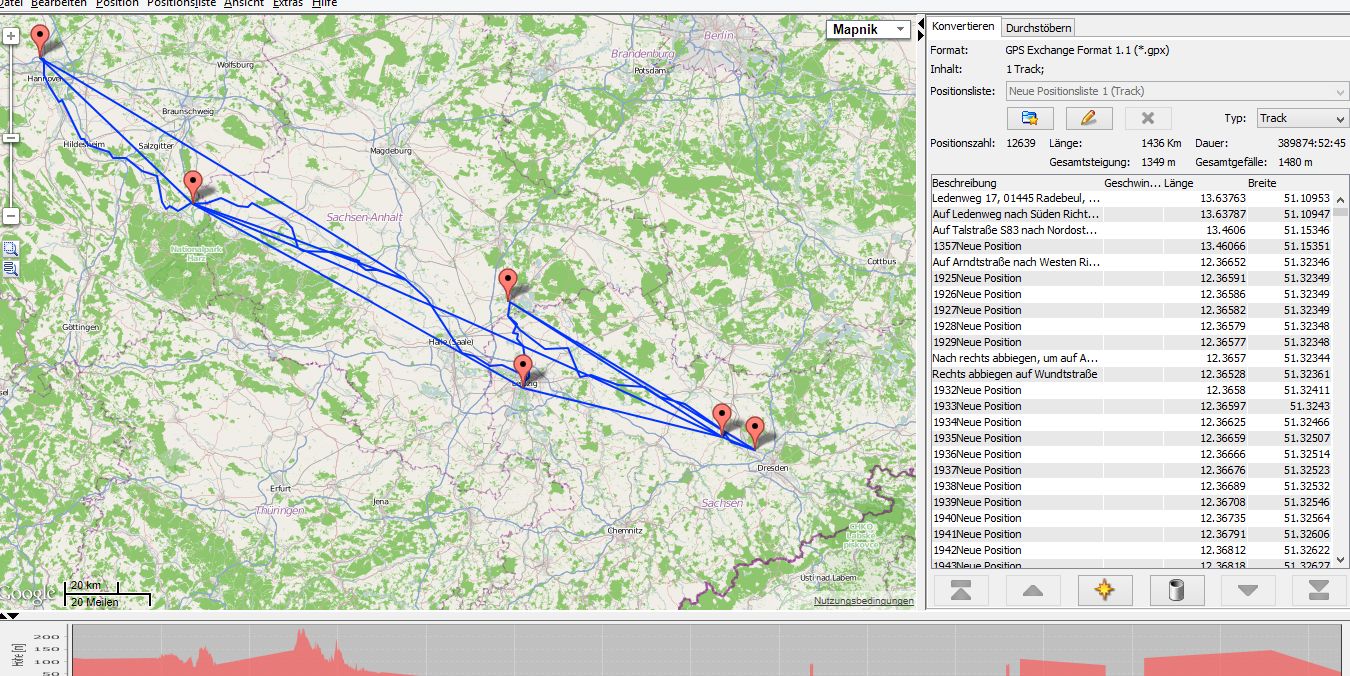Move selected position down one row
Viewport: 1350px width, 676px height.
[1248, 591]
